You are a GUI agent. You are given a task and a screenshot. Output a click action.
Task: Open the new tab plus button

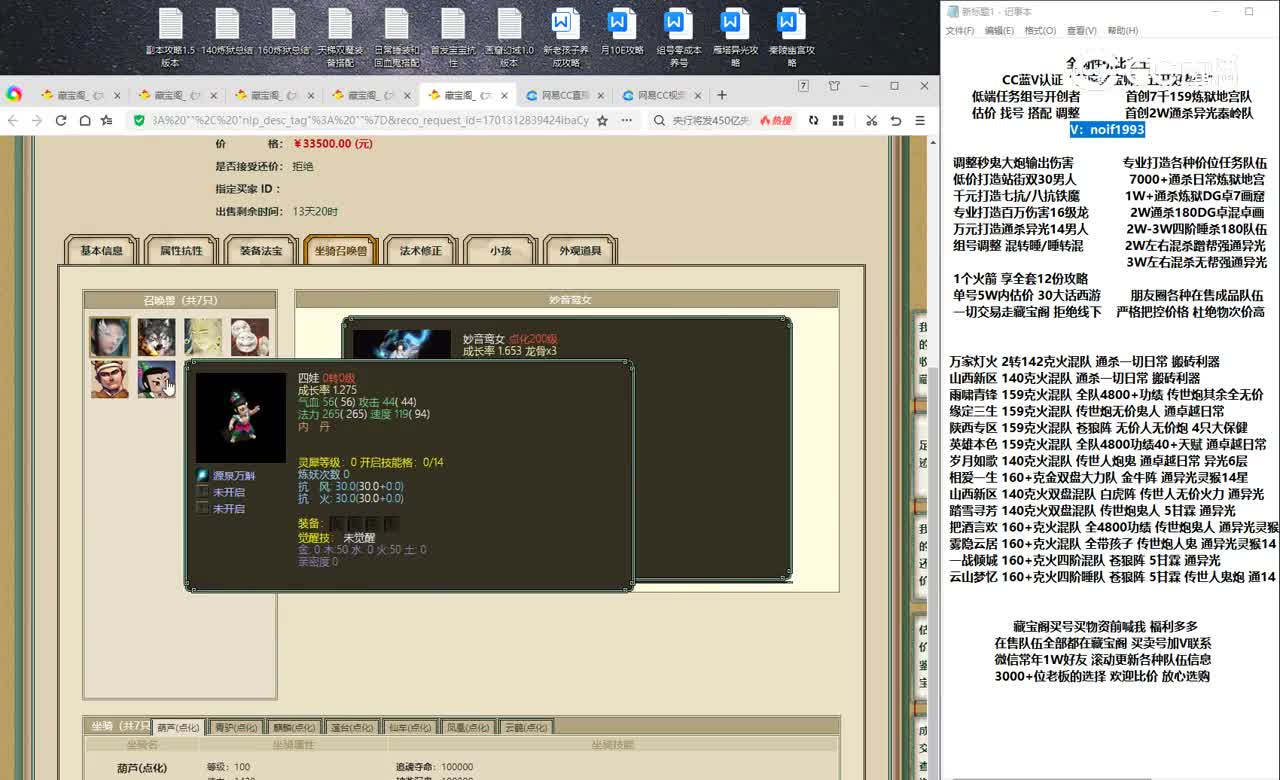tap(722, 95)
